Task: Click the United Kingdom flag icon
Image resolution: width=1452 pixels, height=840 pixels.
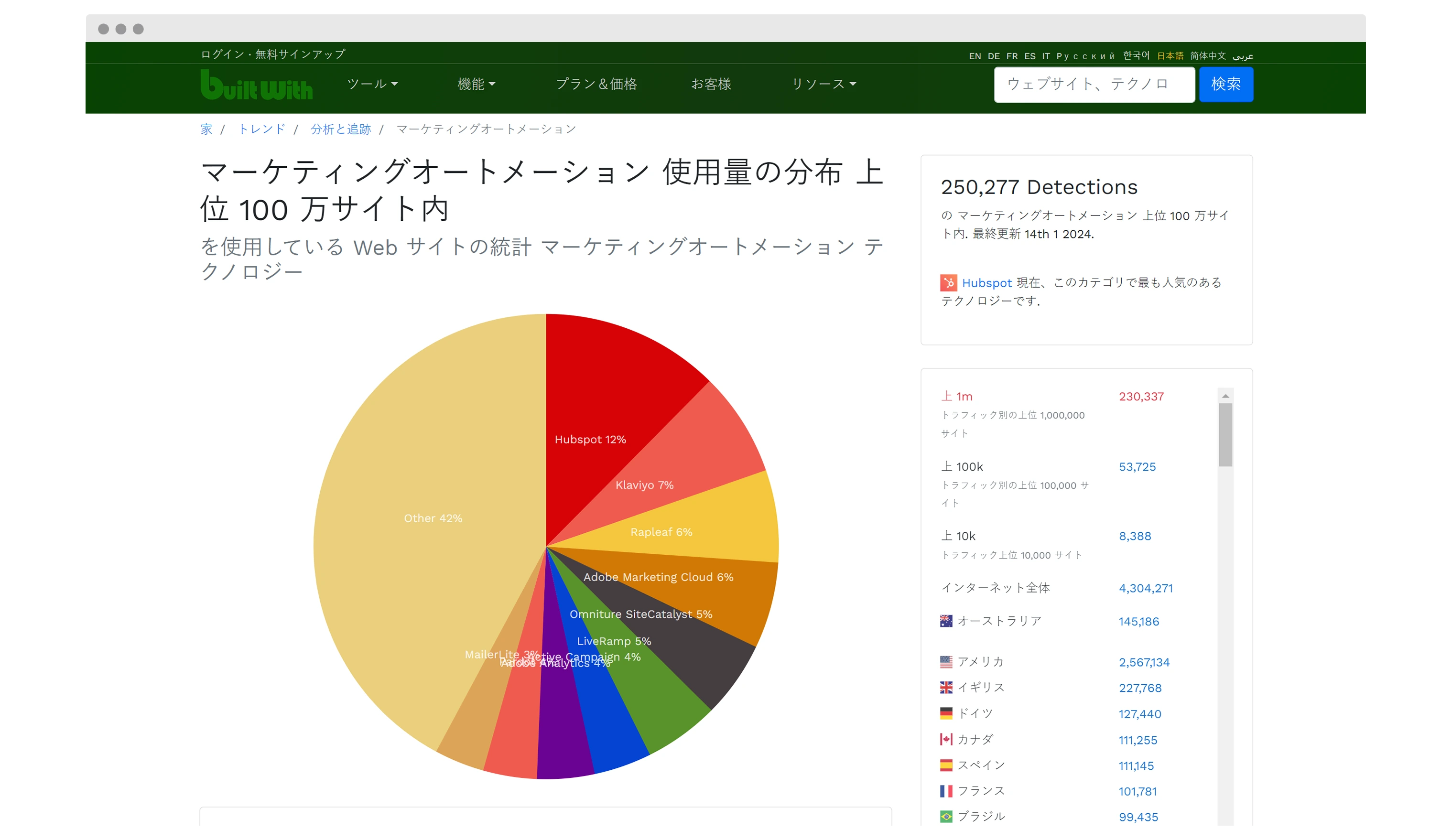Action: coord(946,687)
